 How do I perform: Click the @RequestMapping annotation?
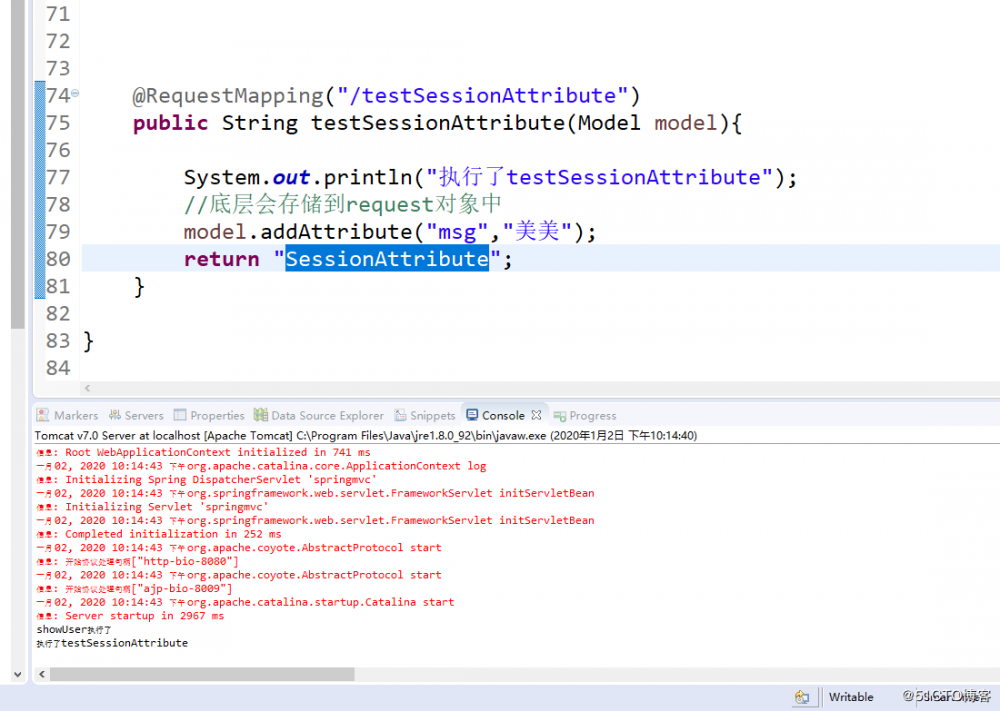click(228, 96)
